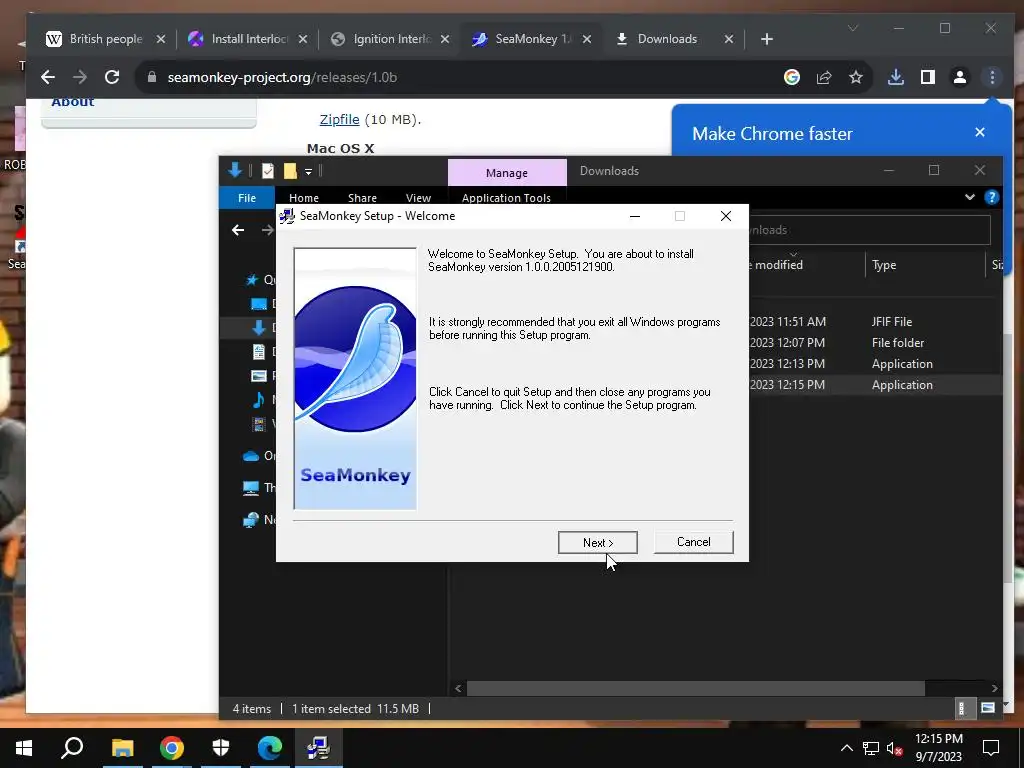Select Quick access star in navigation pane
The height and width of the screenshot is (768, 1024).
pyautogui.click(x=252, y=280)
